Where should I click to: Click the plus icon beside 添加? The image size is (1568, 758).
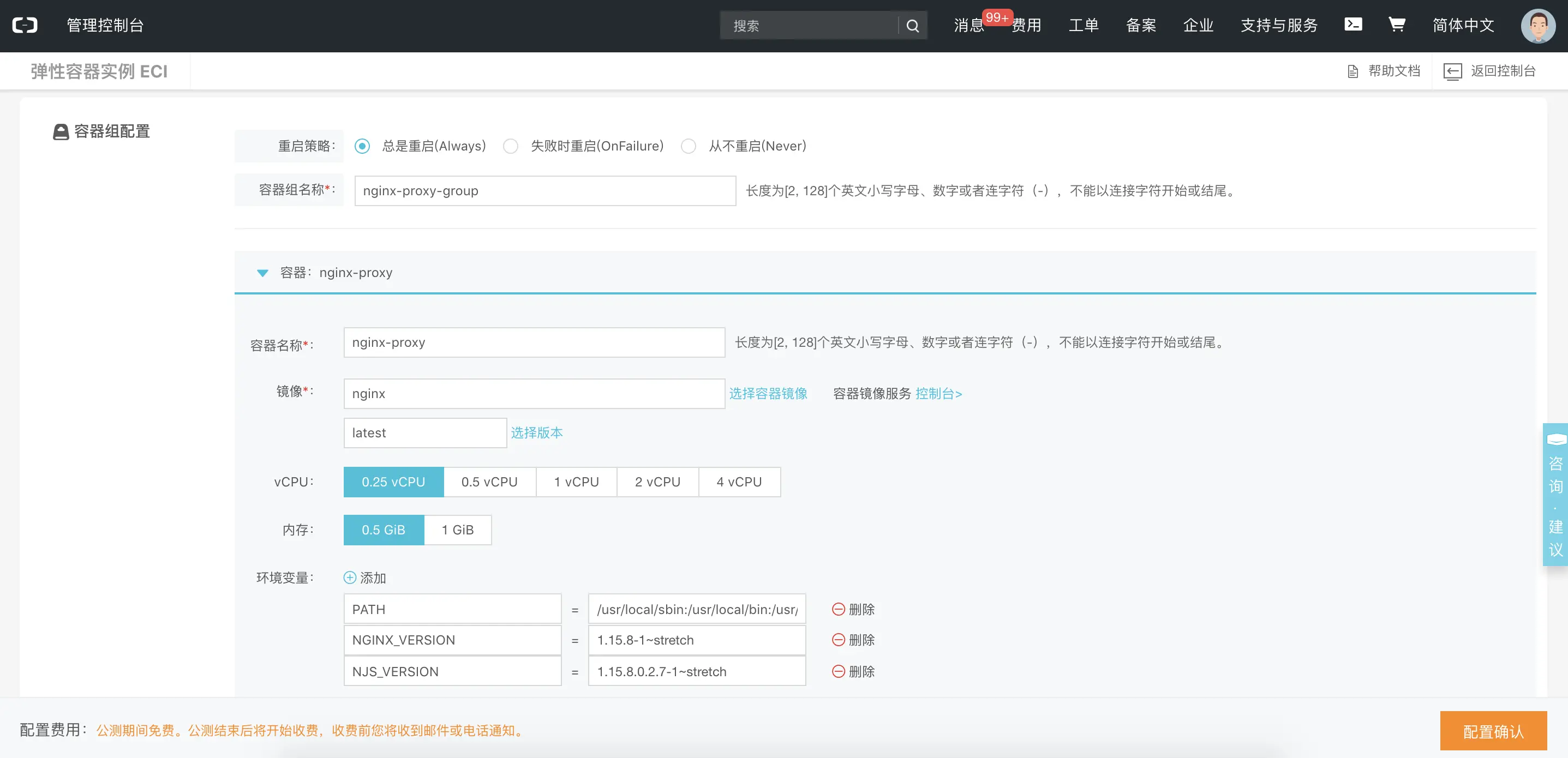tap(350, 577)
